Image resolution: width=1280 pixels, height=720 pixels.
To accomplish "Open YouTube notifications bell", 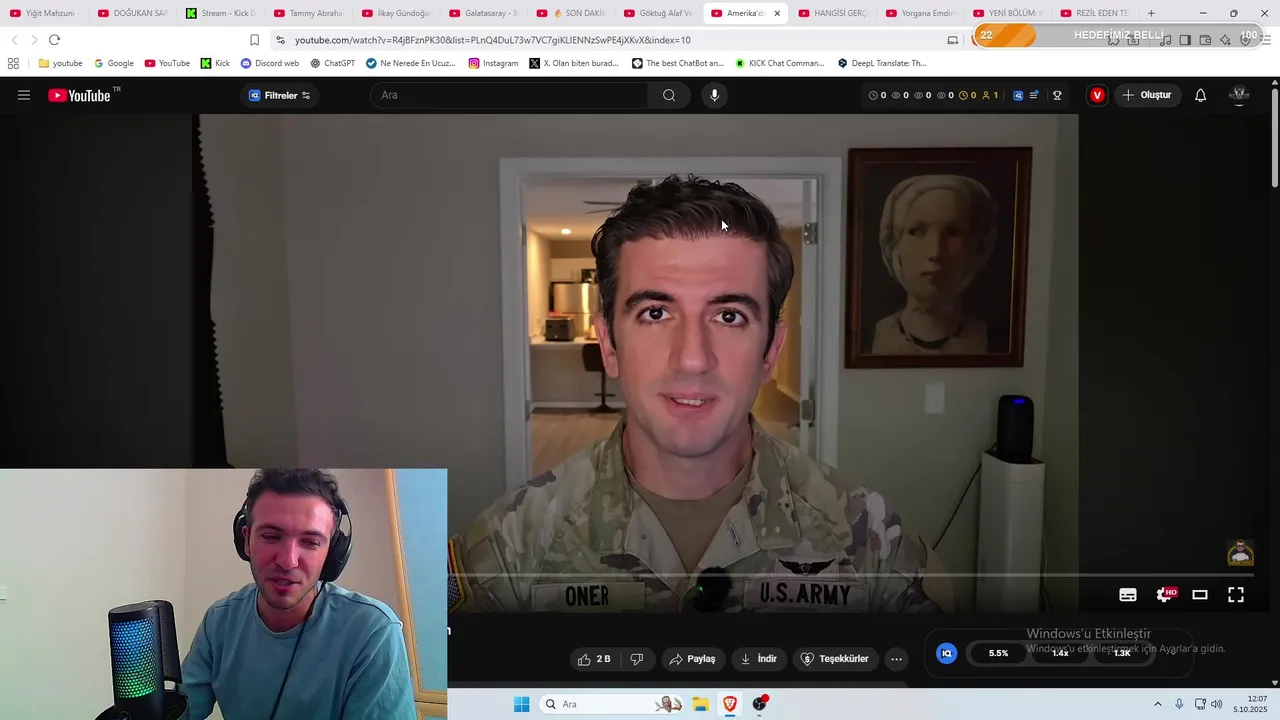I will click(x=1200, y=95).
